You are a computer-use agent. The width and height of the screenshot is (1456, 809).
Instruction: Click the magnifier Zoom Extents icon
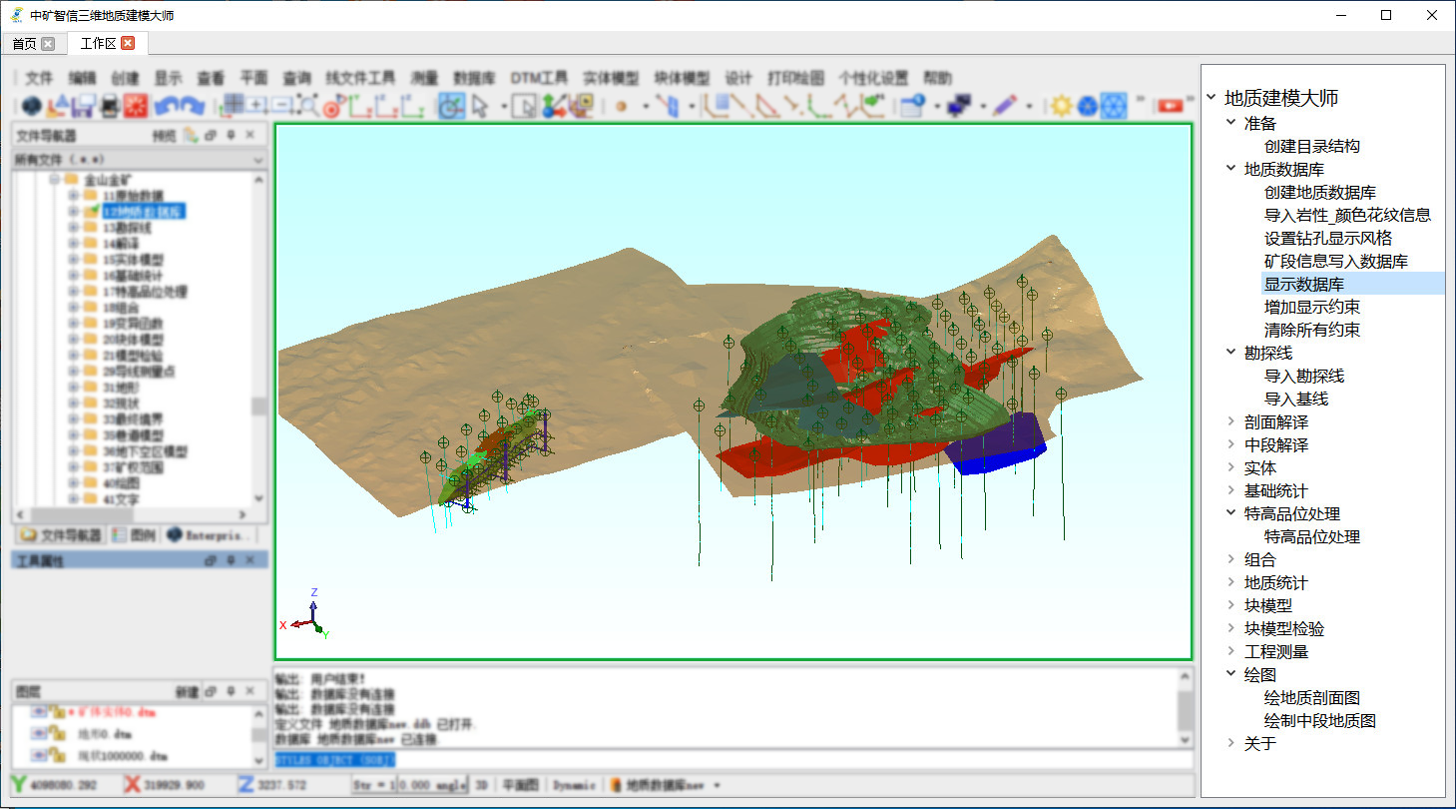point(308,105)
